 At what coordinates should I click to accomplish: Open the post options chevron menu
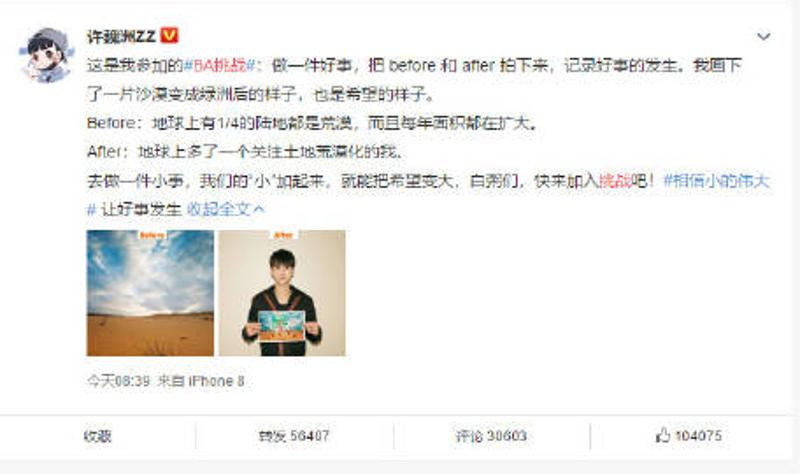[x=763, y=37]
